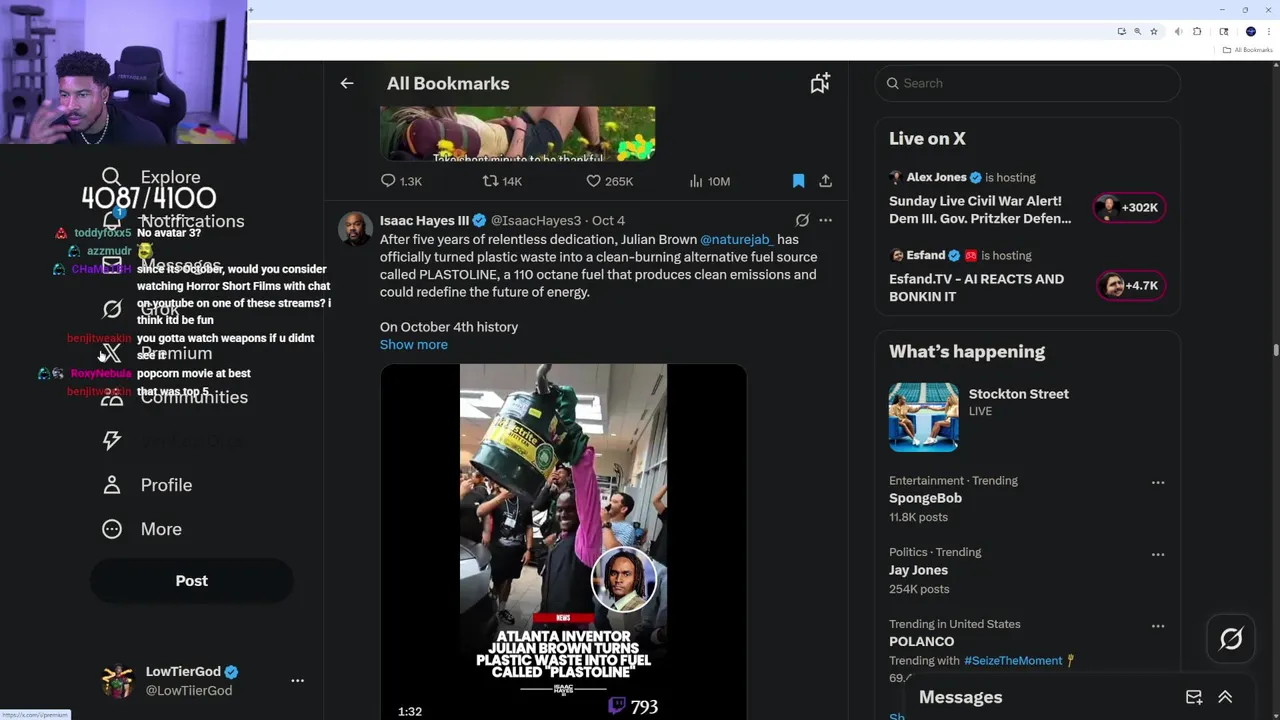The height and width of the screenshot is (720, 1280).
Task: Open Chrome side panel search icon
Action: (1223, 32)
